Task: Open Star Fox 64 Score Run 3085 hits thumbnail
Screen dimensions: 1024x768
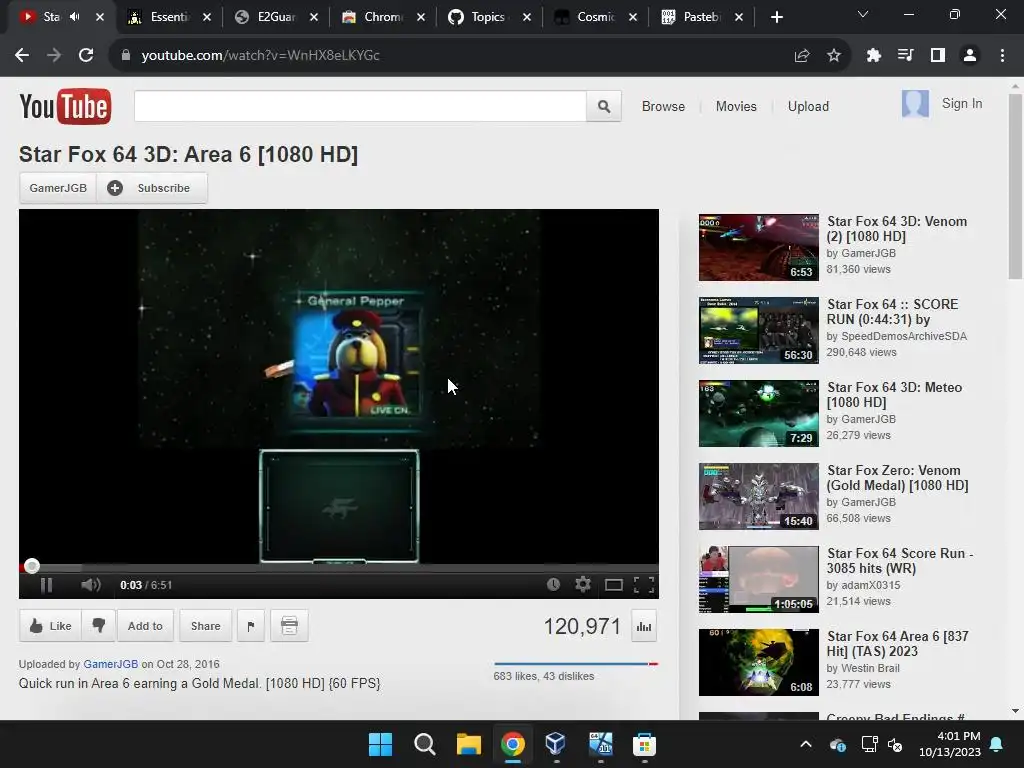Action: coord(758,579)
